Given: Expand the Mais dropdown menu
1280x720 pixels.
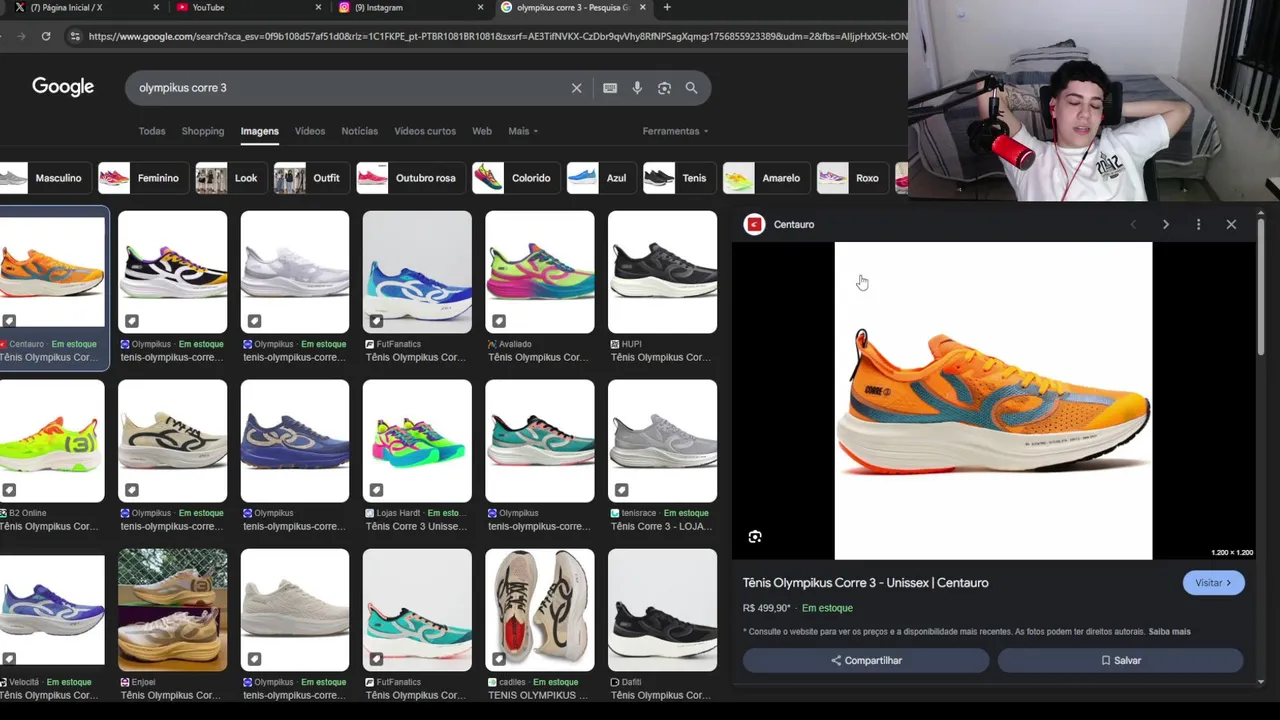Looking at the screenshot, I should (523, 131).
